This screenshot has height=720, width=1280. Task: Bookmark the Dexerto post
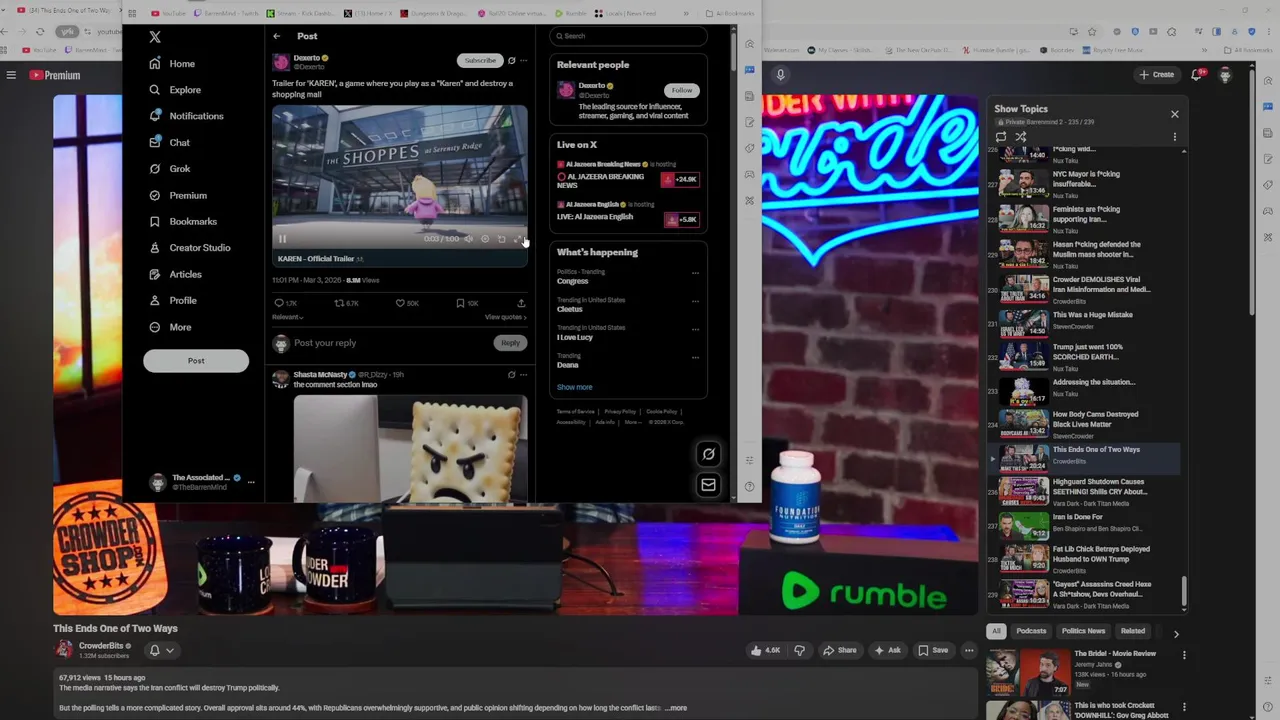click(x=467, y=303)
